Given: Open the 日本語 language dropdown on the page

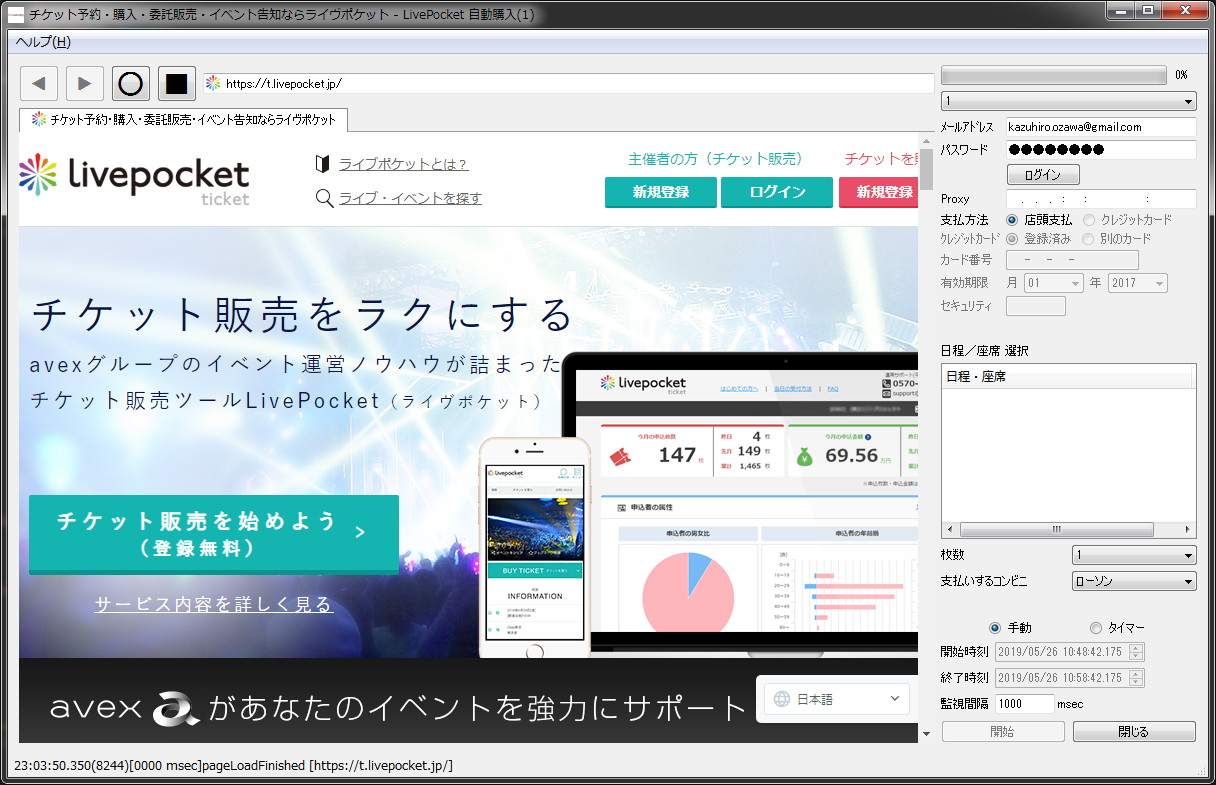Looking at the screenshot, I should point(837,699).
